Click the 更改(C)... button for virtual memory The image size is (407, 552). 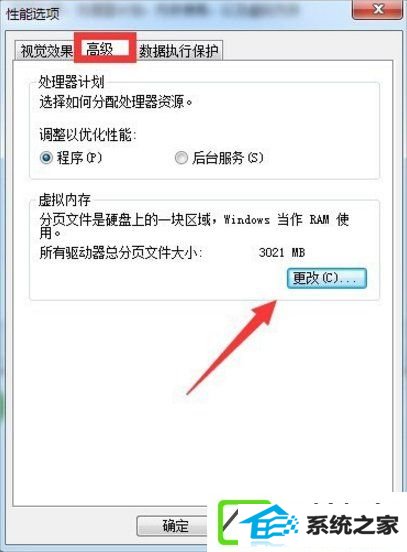pos(326,278)
